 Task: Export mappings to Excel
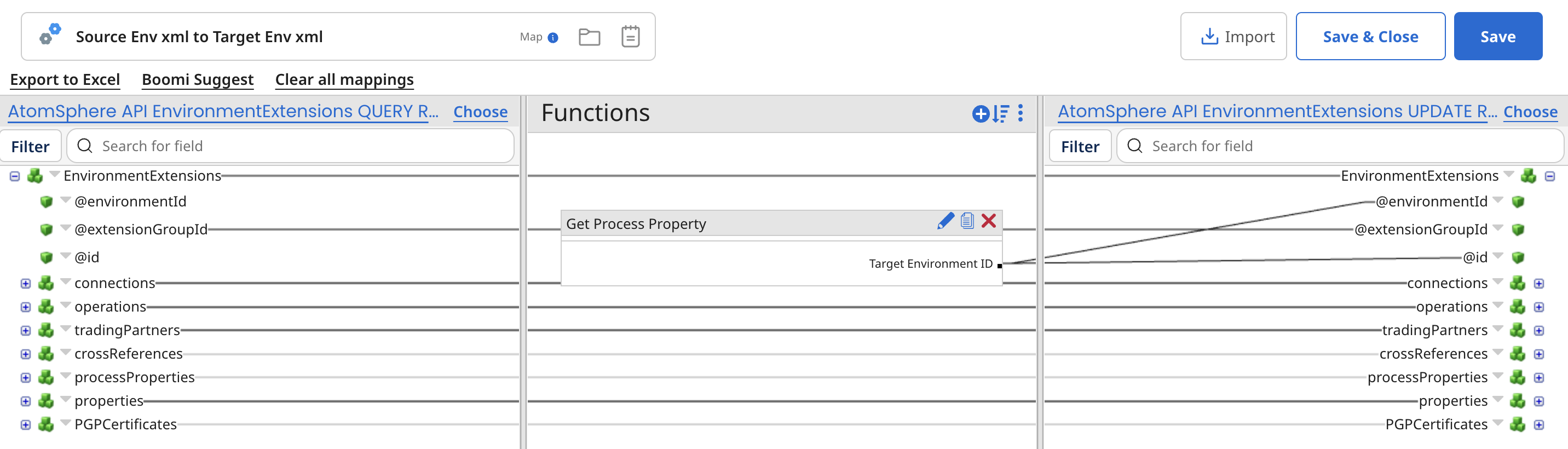(x=65, y=80)
